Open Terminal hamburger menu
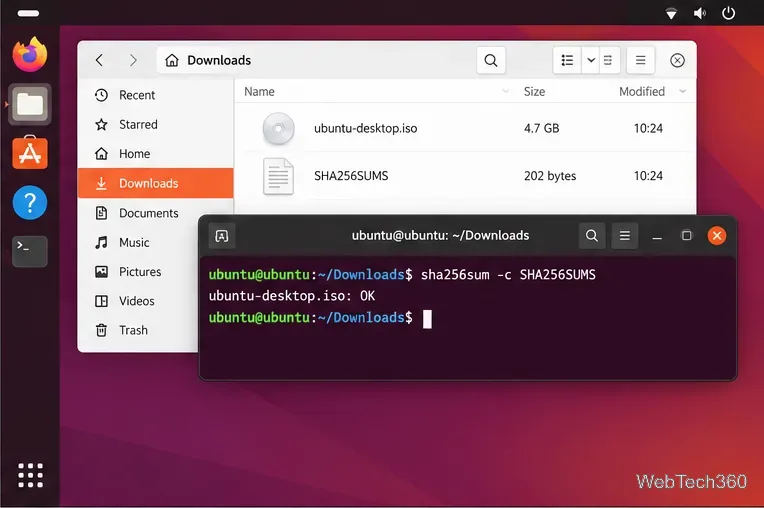Image resolution: width=764 pixels, height=508 pixels. [x=625, y=236]
